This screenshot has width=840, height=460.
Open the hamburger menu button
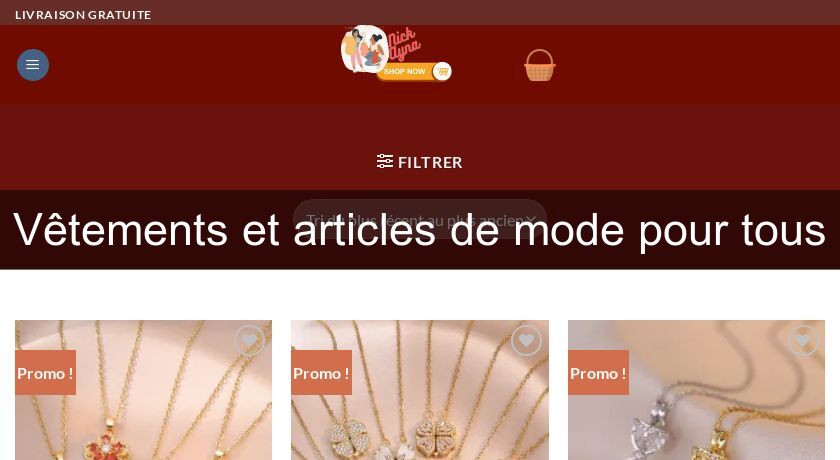33,65
